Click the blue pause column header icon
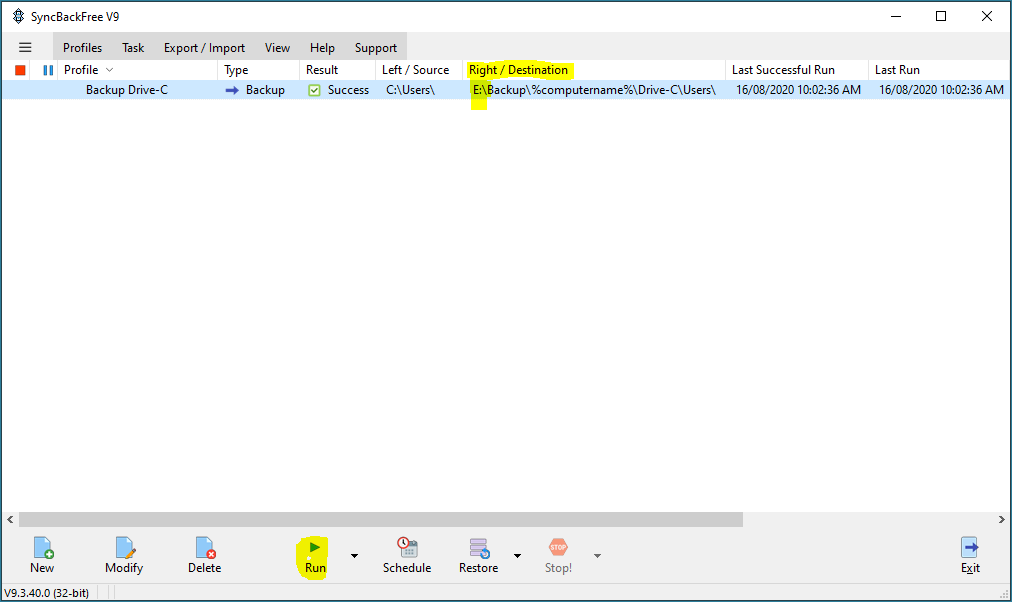Image resolution: width=1012 pixels, height=602 pixels. coord(48,70)
